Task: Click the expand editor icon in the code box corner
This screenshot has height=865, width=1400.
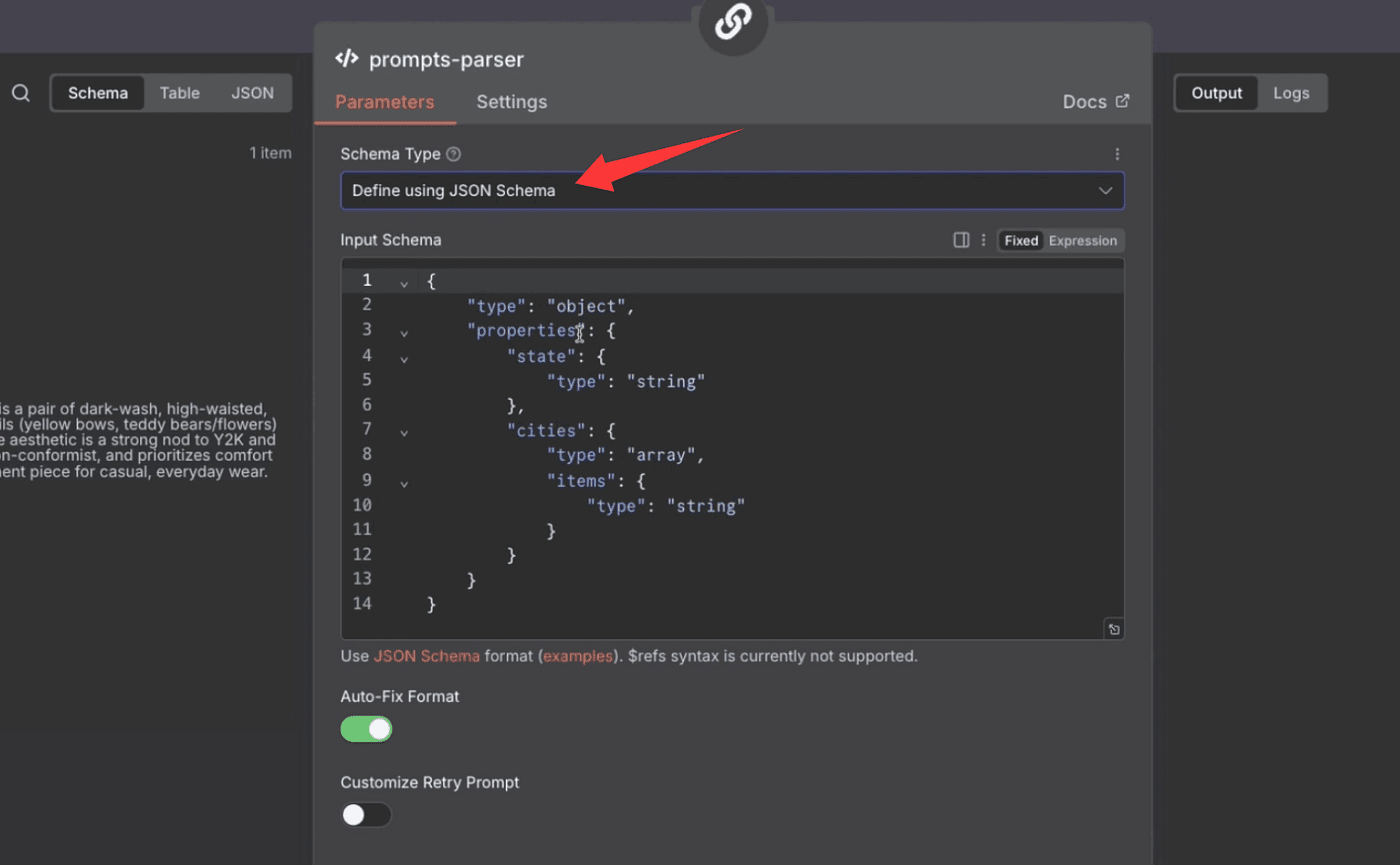Action: pyautogui.click(x=1113, y=629)
